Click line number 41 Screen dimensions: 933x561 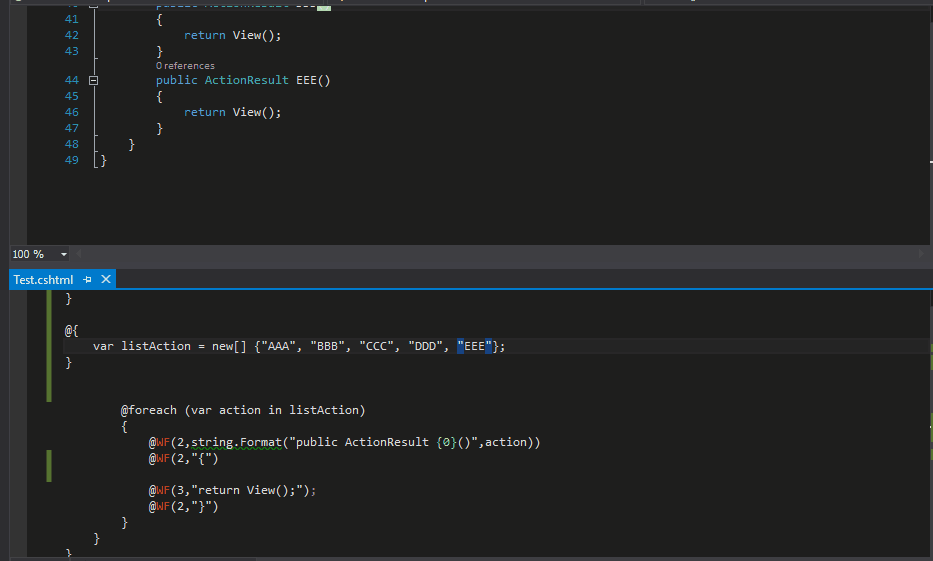click(71, 19)
